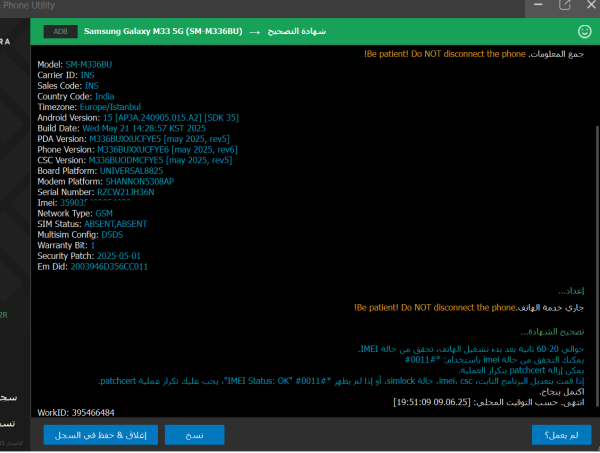Click the WorkID: 395466484 line
600x453 pixels.
[x=76, y=413]
